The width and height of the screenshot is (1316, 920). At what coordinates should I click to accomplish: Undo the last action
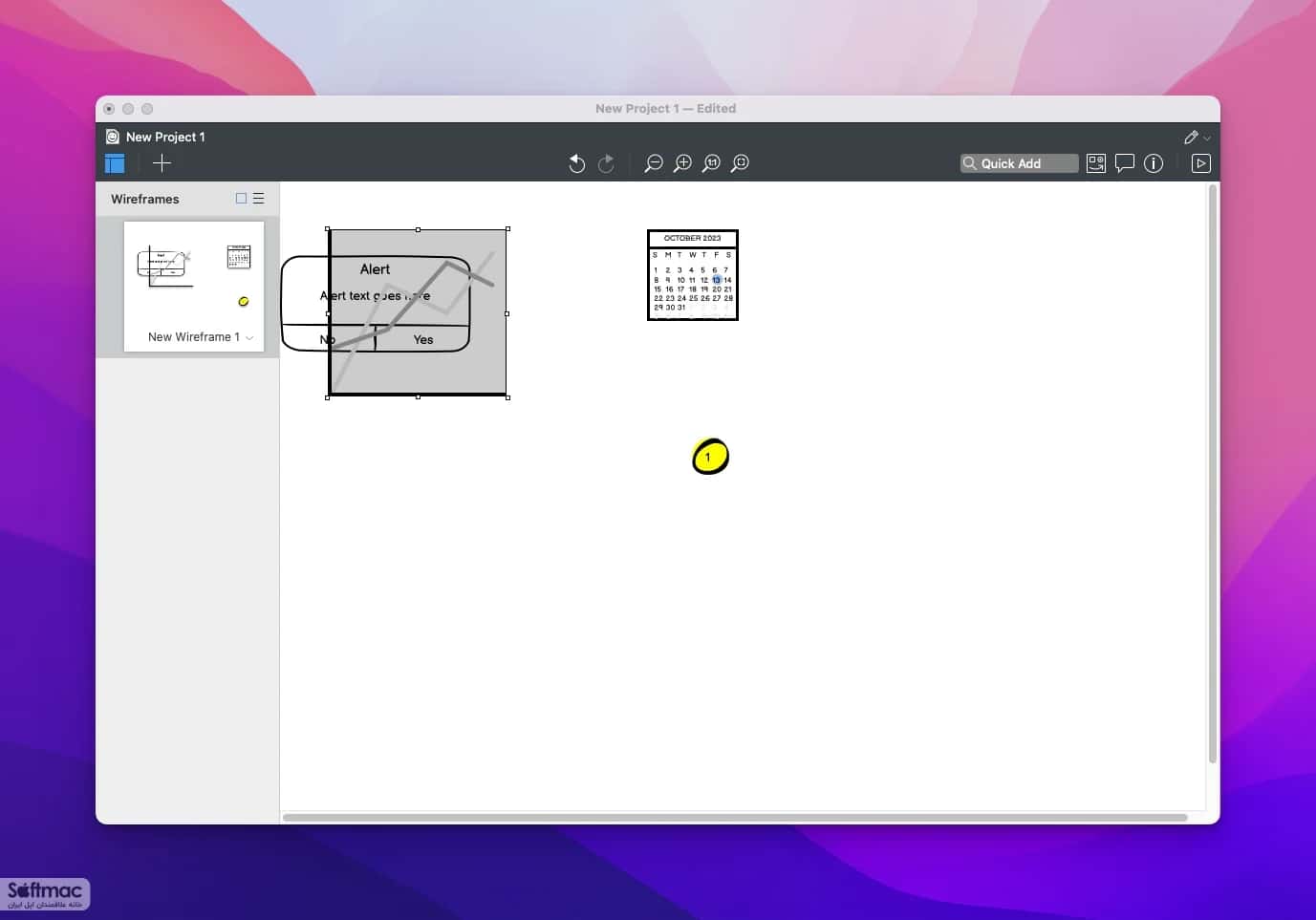[x=576, y=163]
